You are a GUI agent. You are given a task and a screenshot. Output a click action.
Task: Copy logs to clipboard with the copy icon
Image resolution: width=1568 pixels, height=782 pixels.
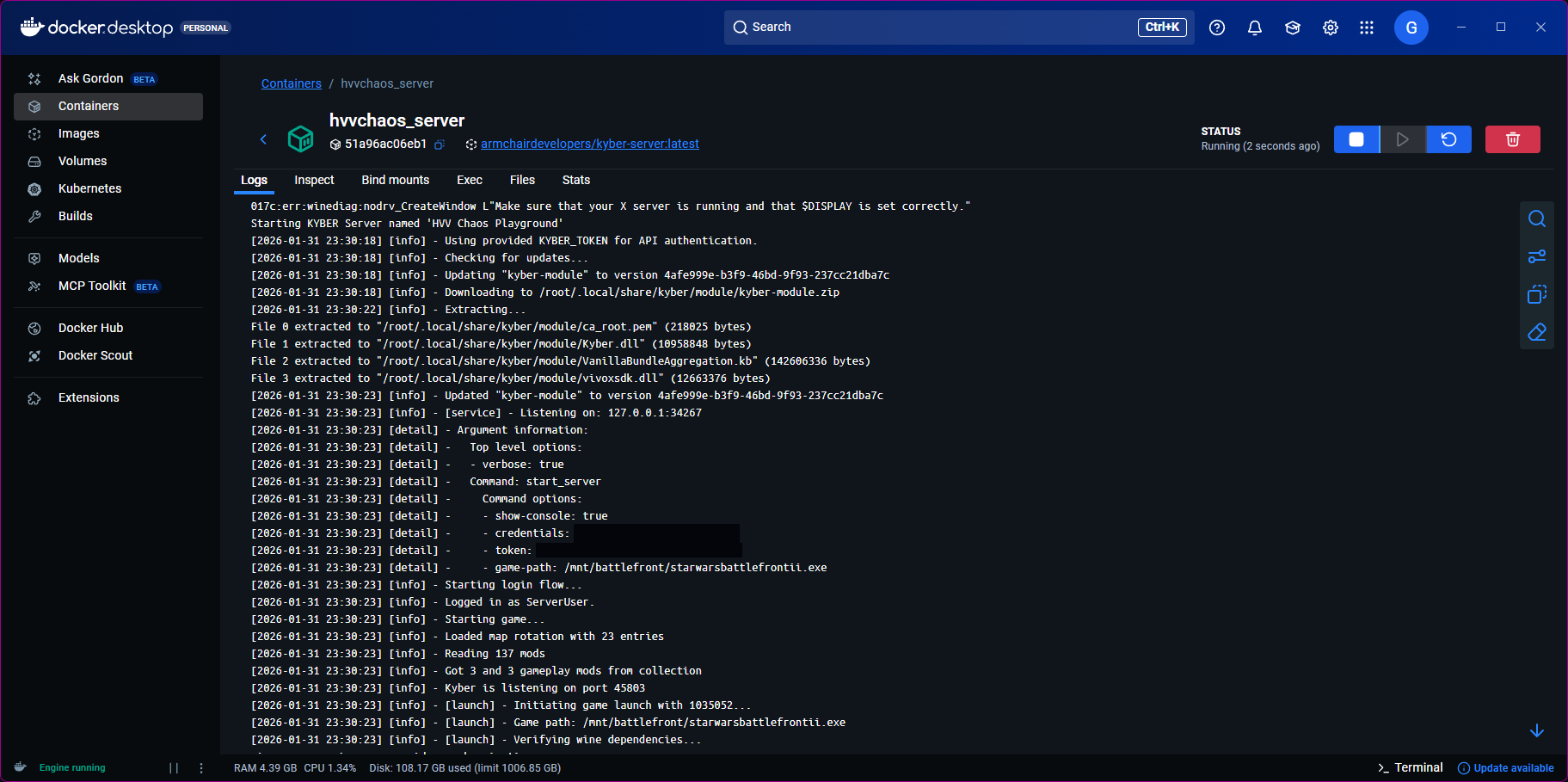(x=1537, y=294)
